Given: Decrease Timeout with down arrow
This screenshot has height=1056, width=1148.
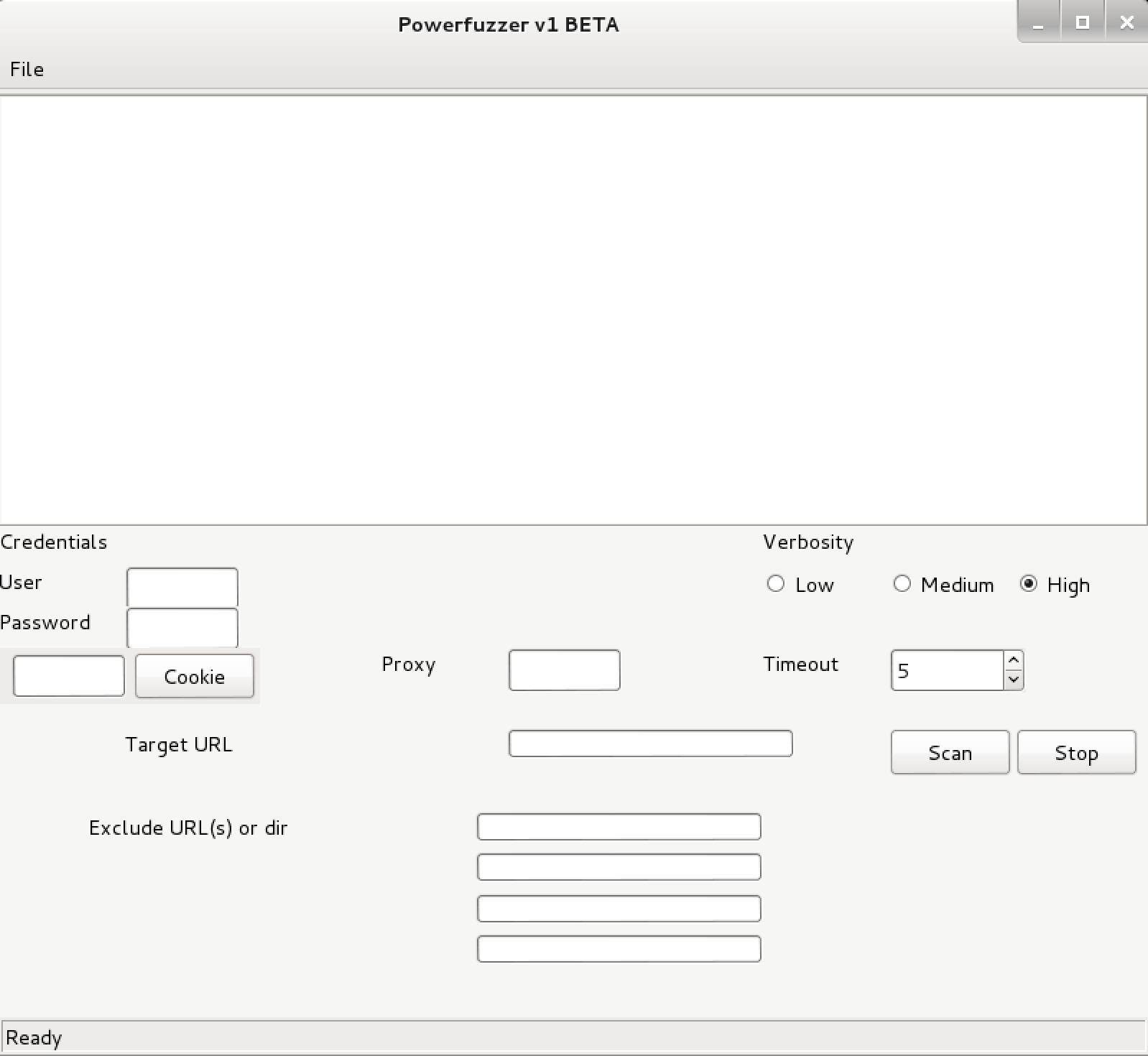Looking at the screenshot, I should [x=1014, y=680].
